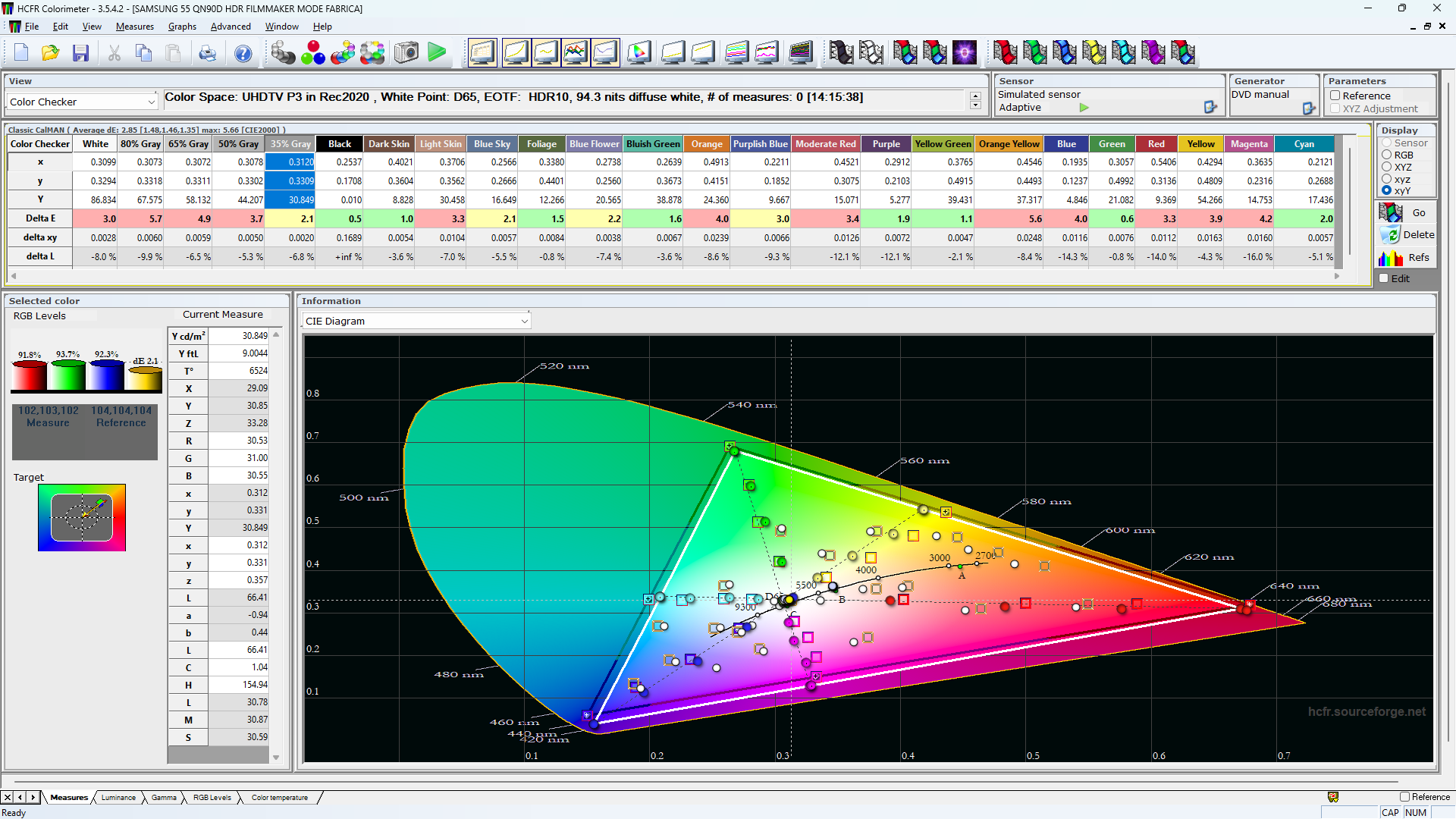This screenshot has height=819, width=1456.
Task: Measure the RGB primaries colors
Action: click(x=313, y=52)
